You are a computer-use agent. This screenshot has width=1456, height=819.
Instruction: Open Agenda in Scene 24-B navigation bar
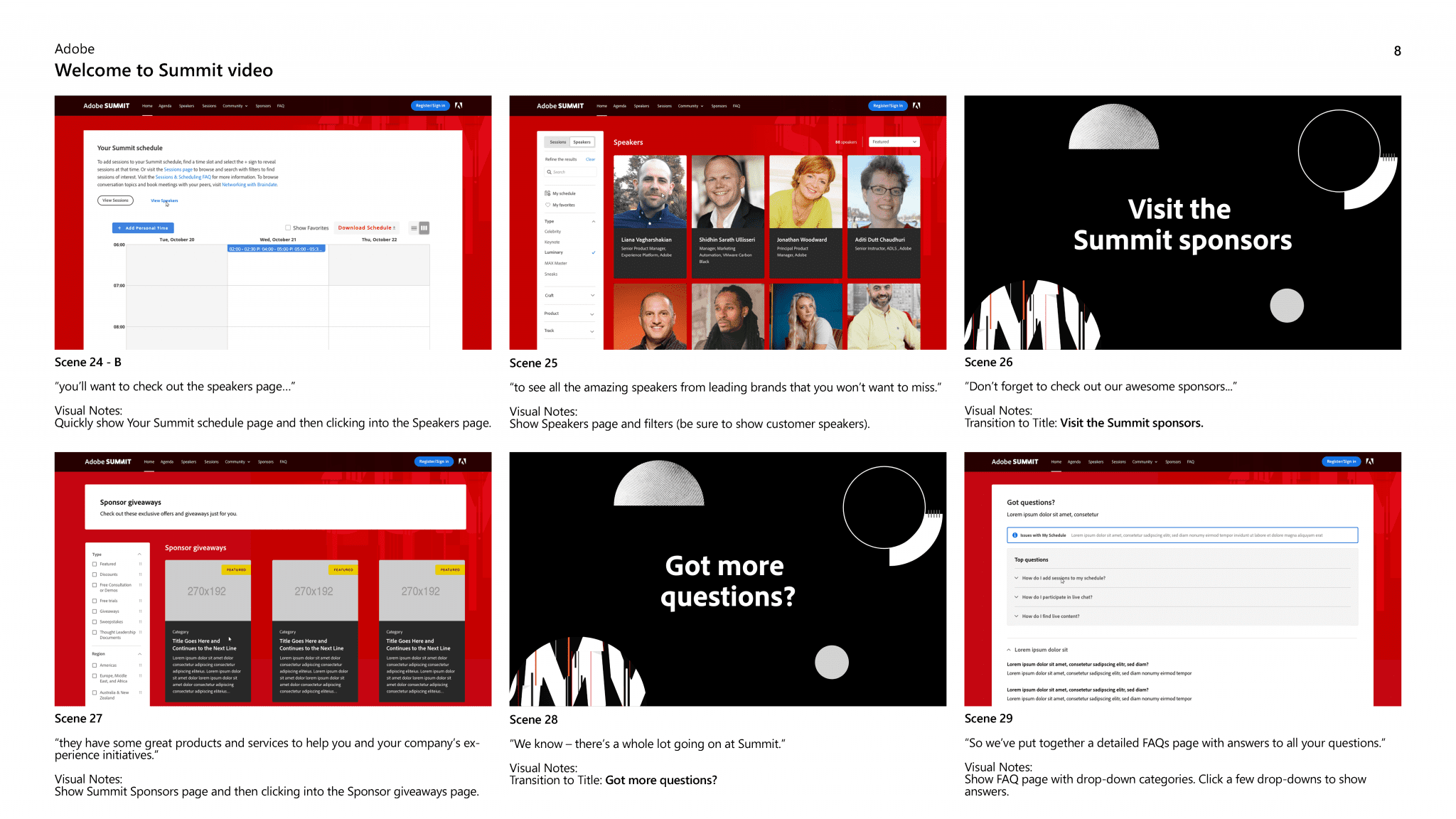pos(165,106)
